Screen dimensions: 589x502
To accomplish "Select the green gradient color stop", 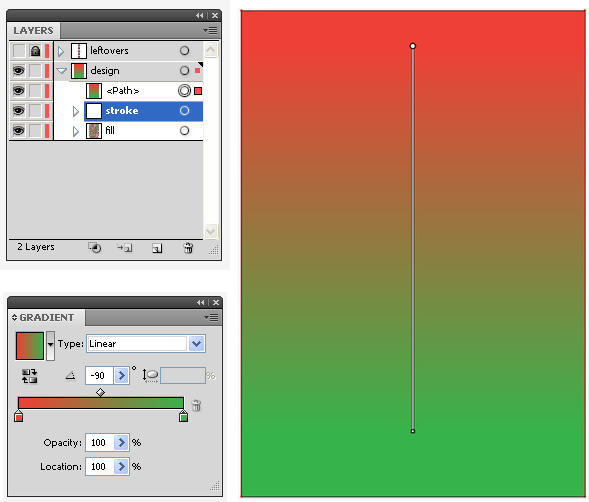I will 183,416.
